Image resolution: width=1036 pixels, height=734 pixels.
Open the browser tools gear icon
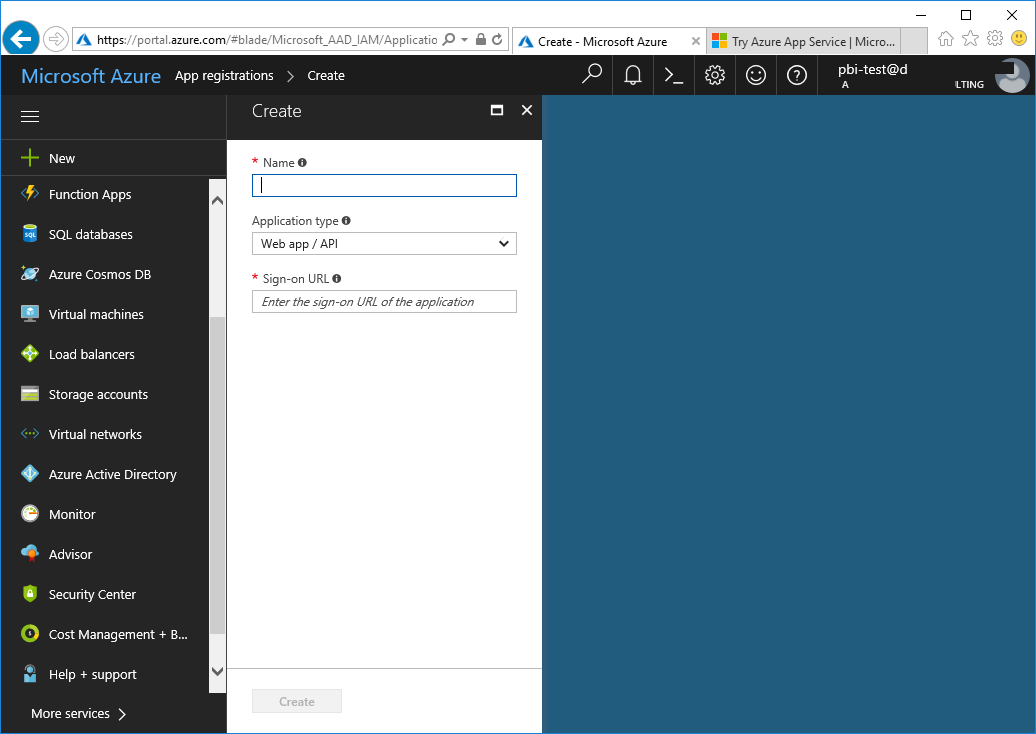(995, 39)
